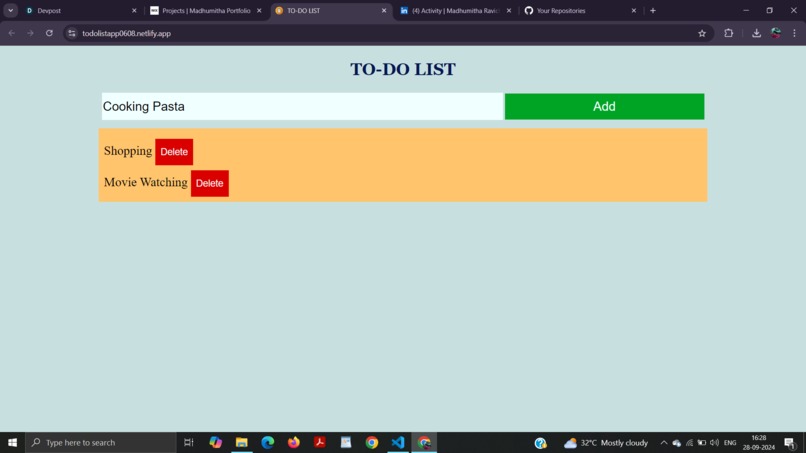Click the Movie Watching item text

[x=145, y=182]
